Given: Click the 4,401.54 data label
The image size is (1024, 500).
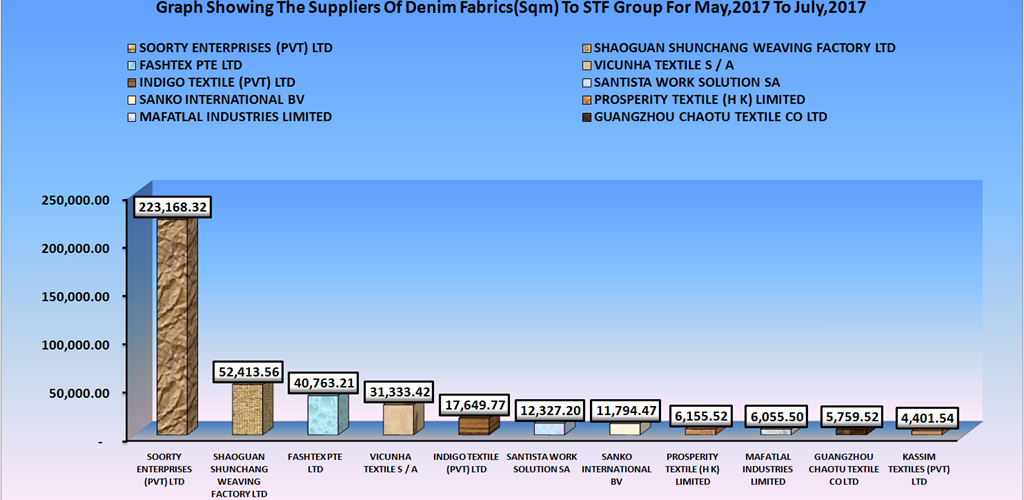Looking at the screenshot, I should pos(927,418).
